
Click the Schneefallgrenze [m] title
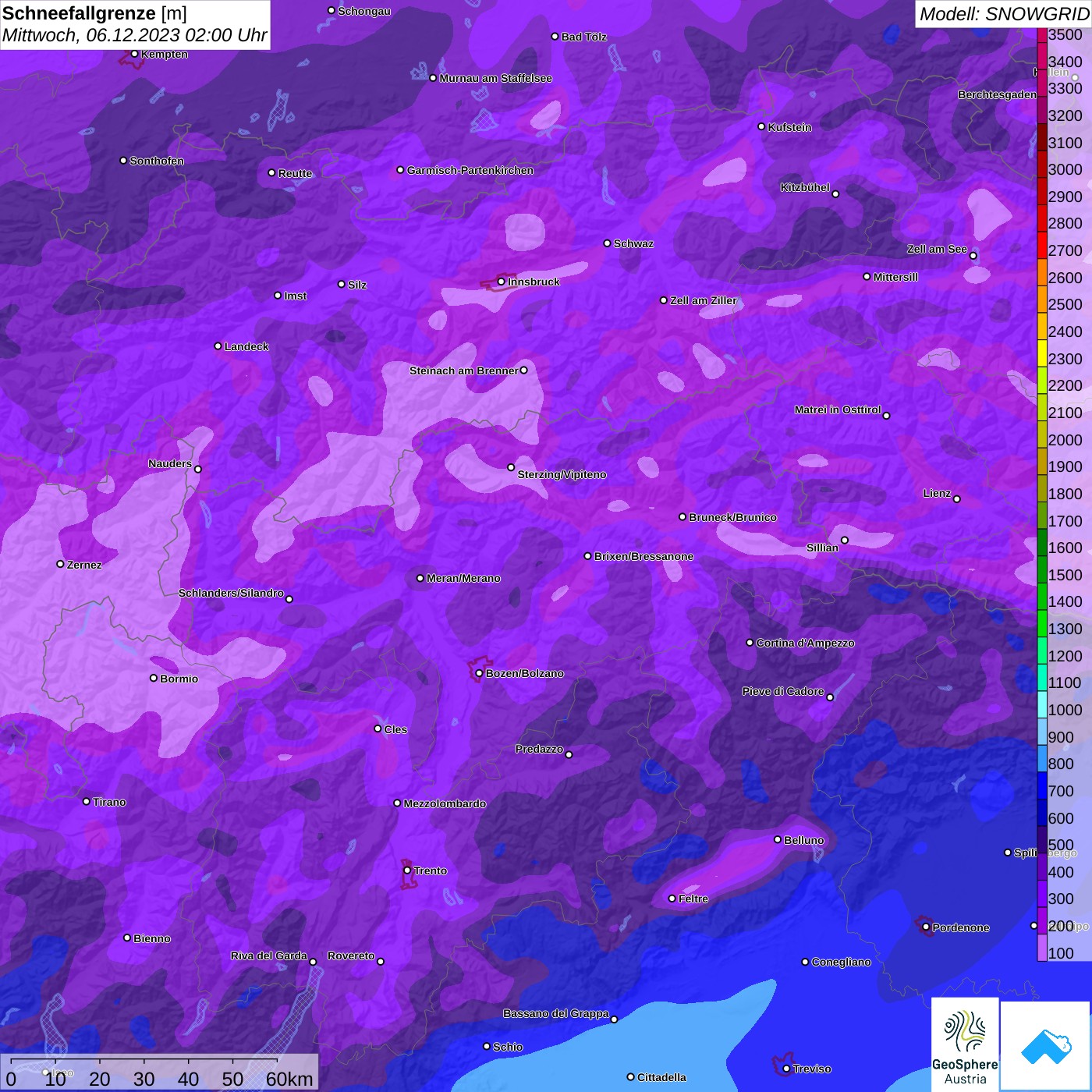click(x=94, y=13)
